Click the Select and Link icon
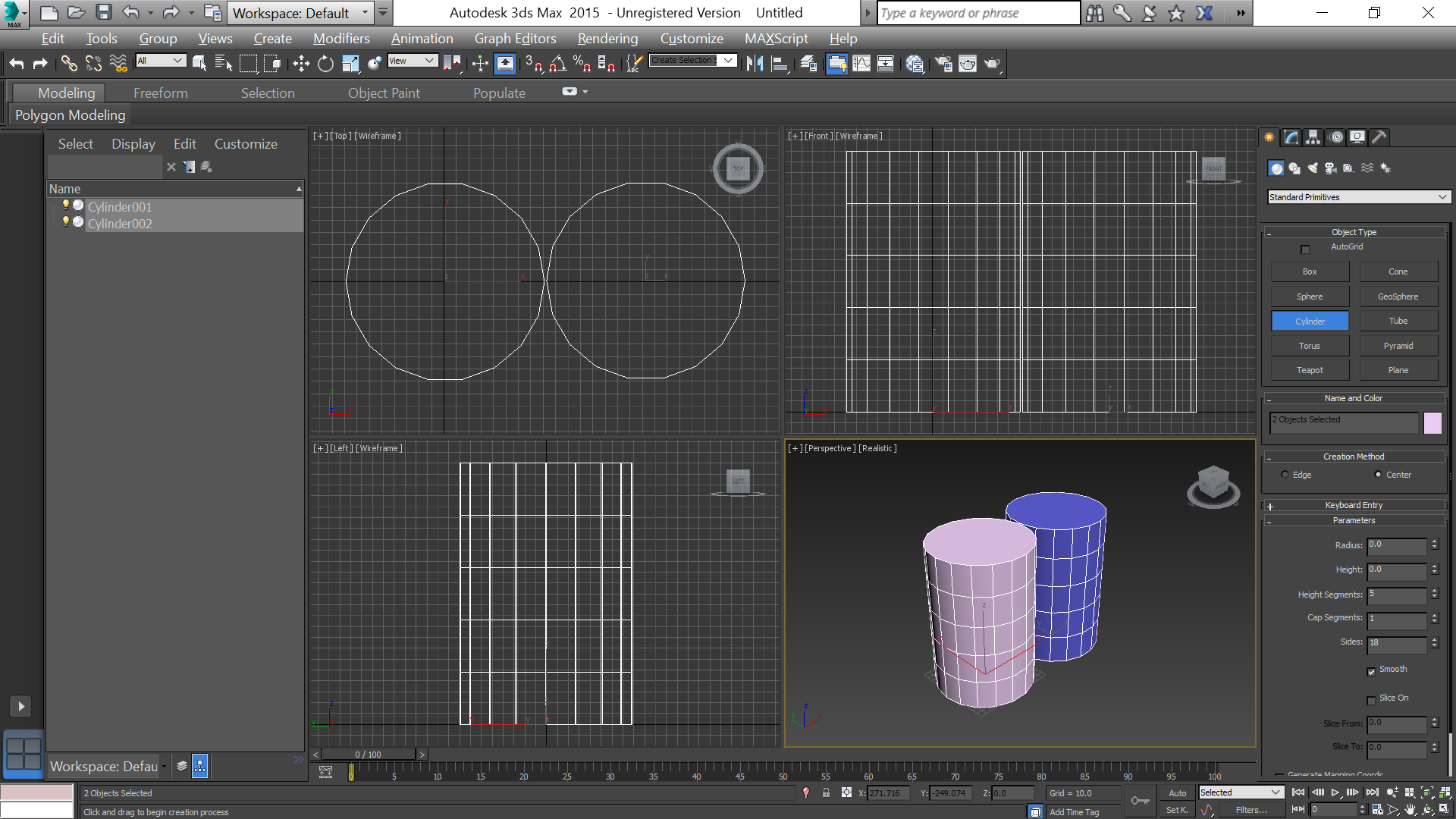This screenshot has height=819, width=1456. coord(68,64)
